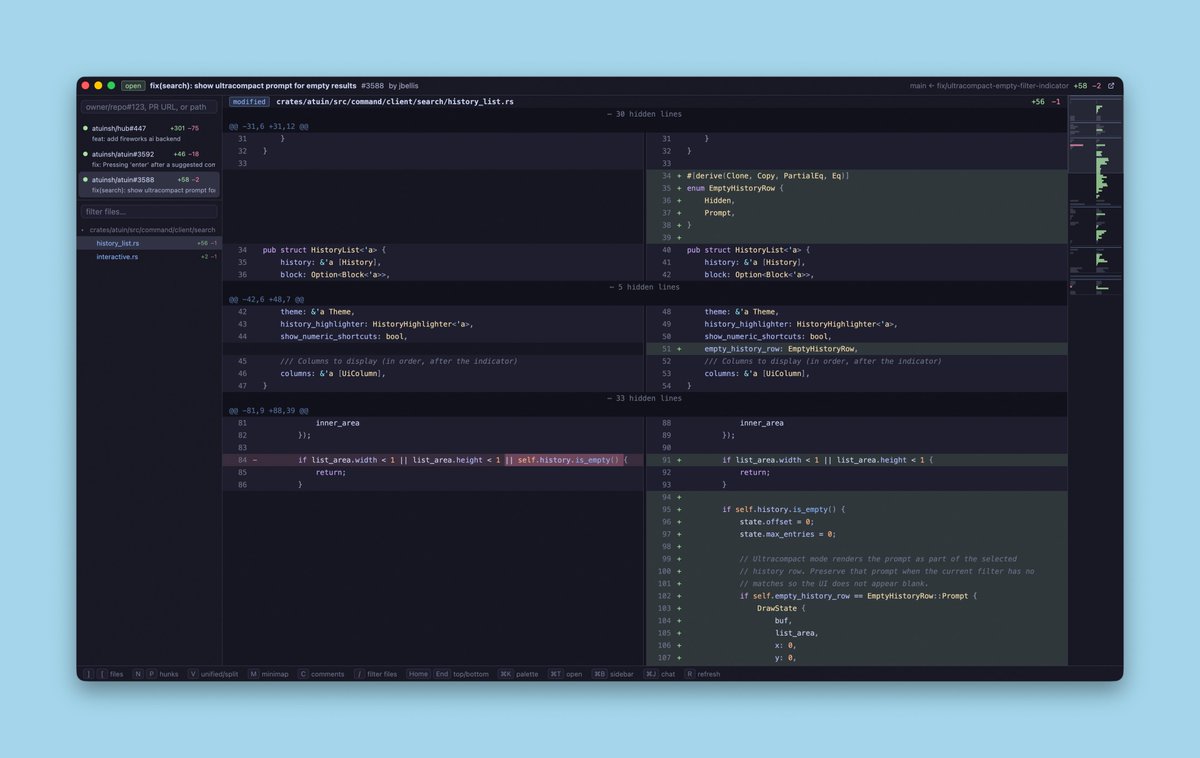Click removed line 84 on left pane

coord(433,460)
